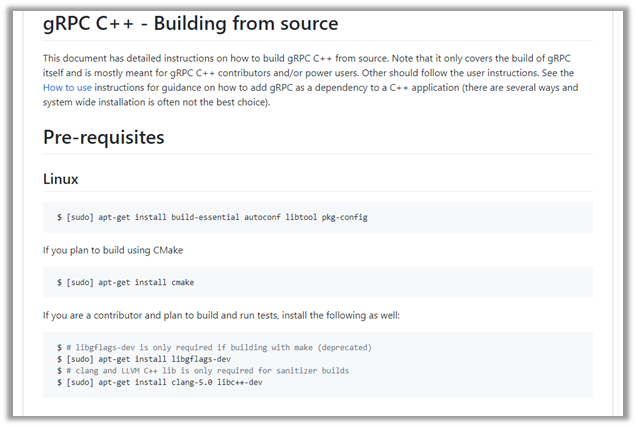Click the "system wide installation" sentence
The width and height of the screenshot is (636, 427).
coord(157,102)
